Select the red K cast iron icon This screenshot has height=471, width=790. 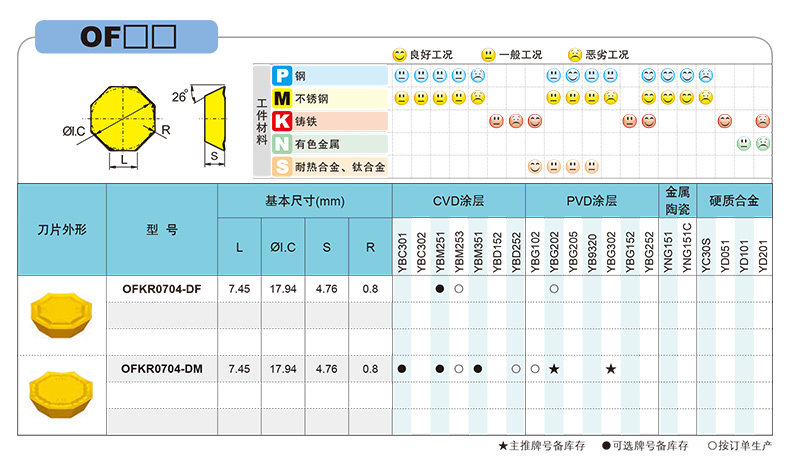(x=282, y=121)
